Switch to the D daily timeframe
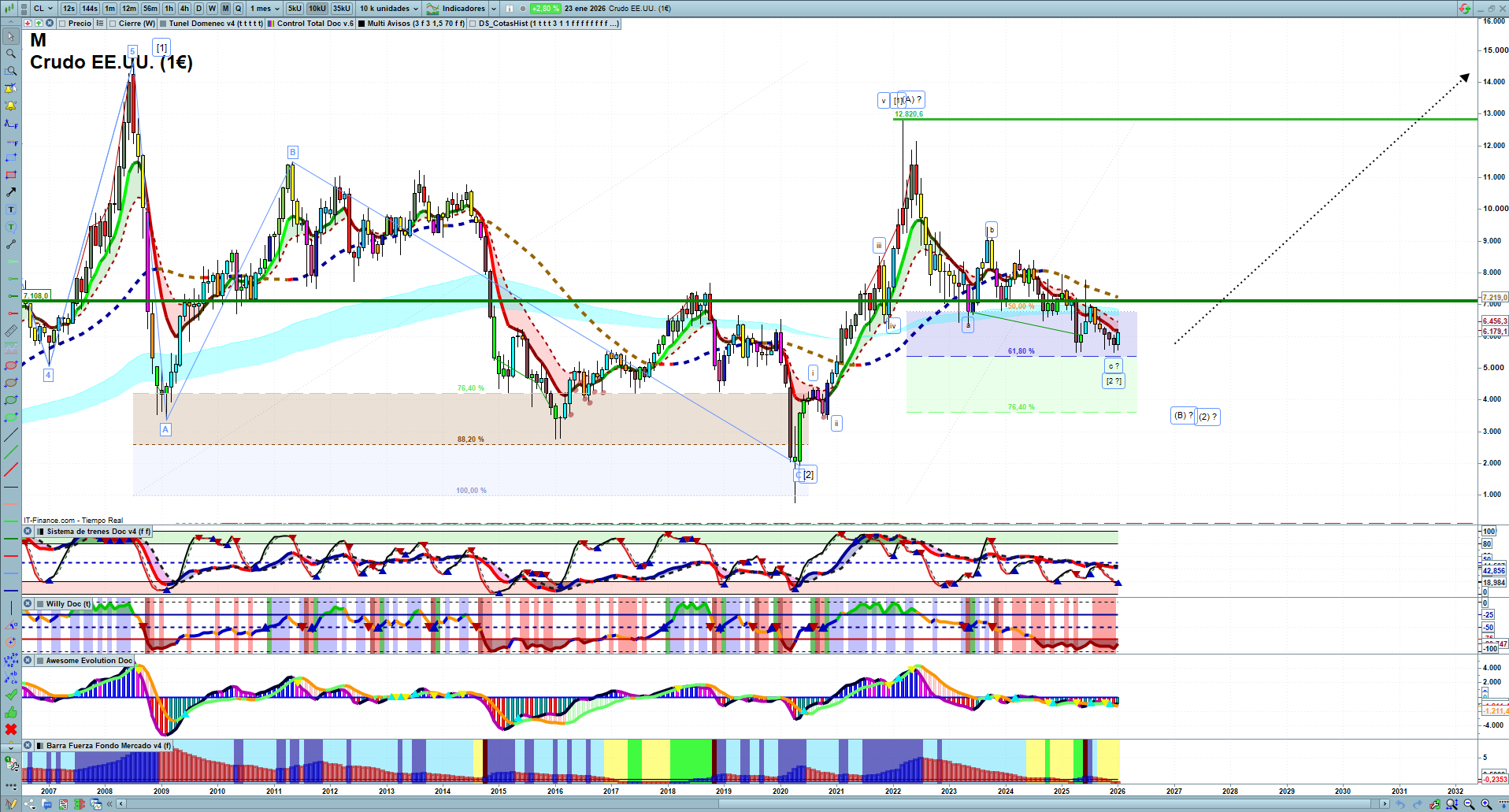Viewport: 1509px width, 812px height. pyautogui.click(x=198, y=9)
